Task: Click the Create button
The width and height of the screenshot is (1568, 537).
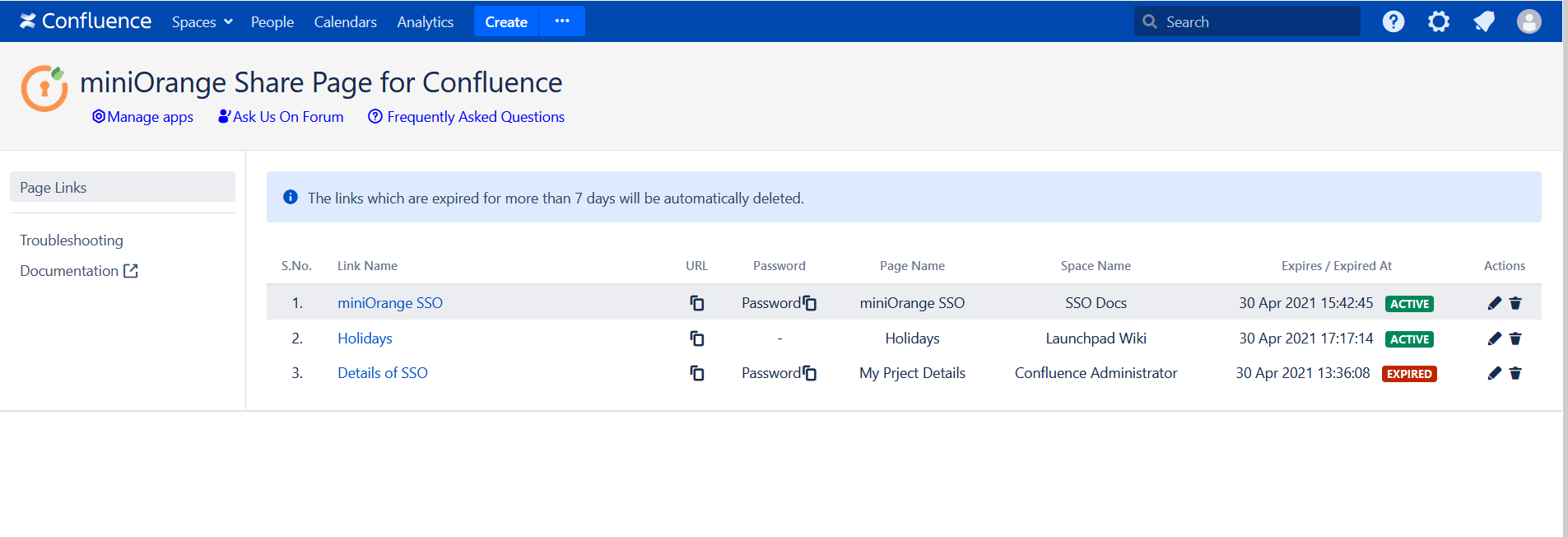Action: pyautogui.click(x=506, y=21)
